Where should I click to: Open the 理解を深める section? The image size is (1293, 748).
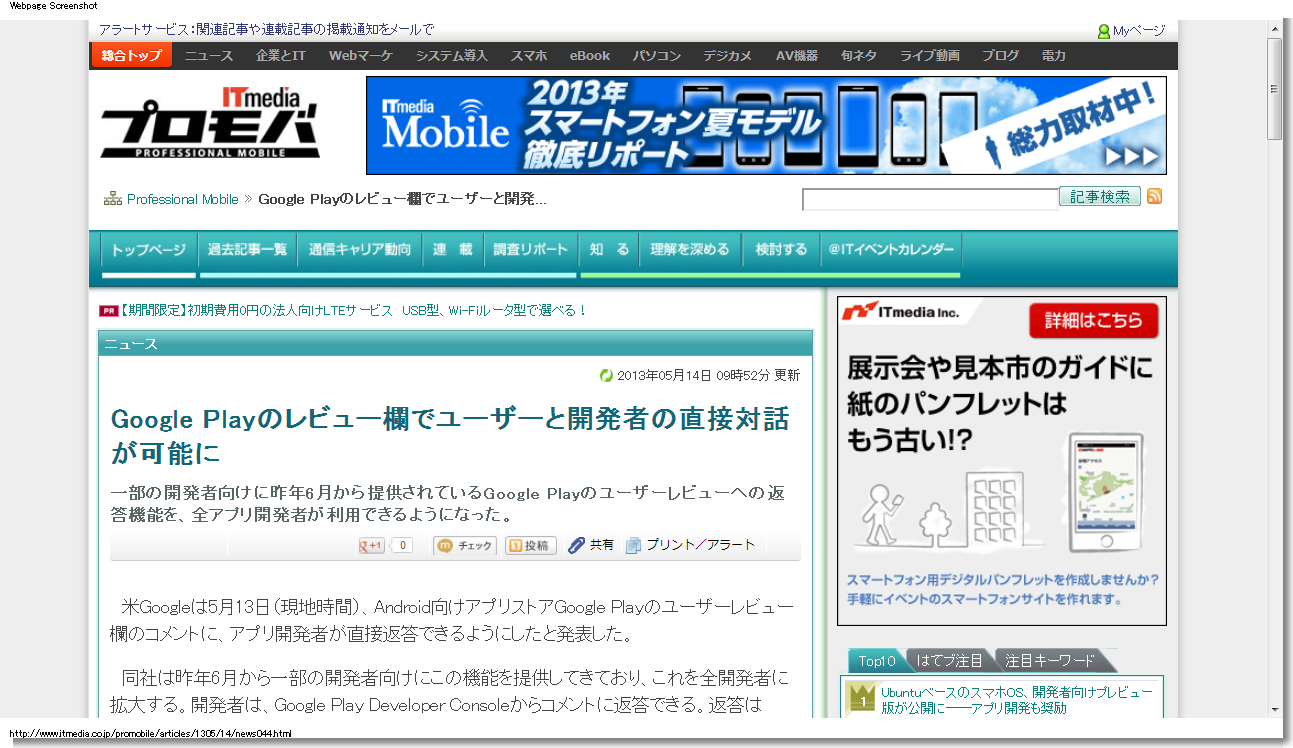pos(690,250)
